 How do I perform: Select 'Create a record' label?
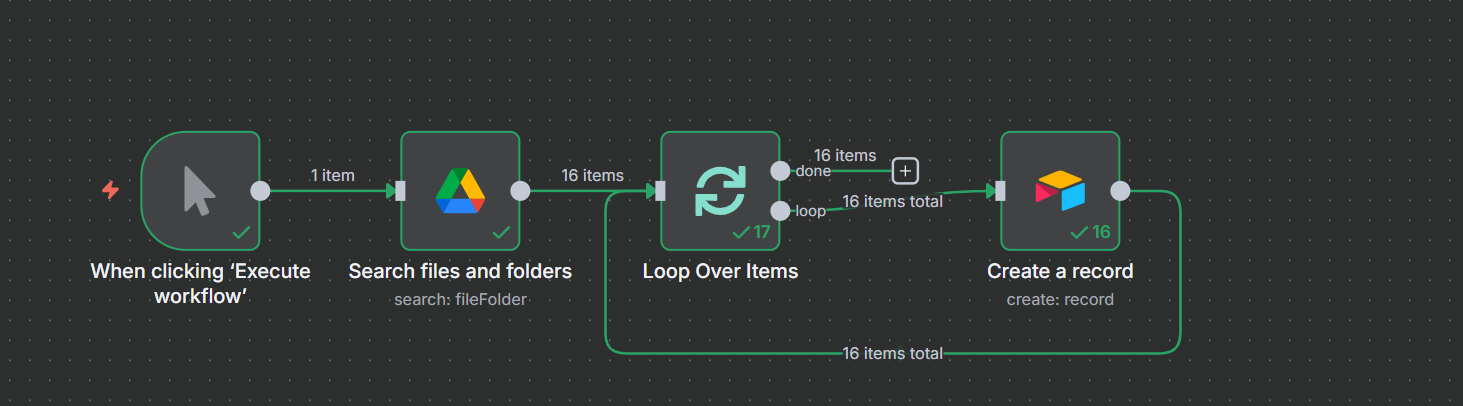(x=1060, y=271)
